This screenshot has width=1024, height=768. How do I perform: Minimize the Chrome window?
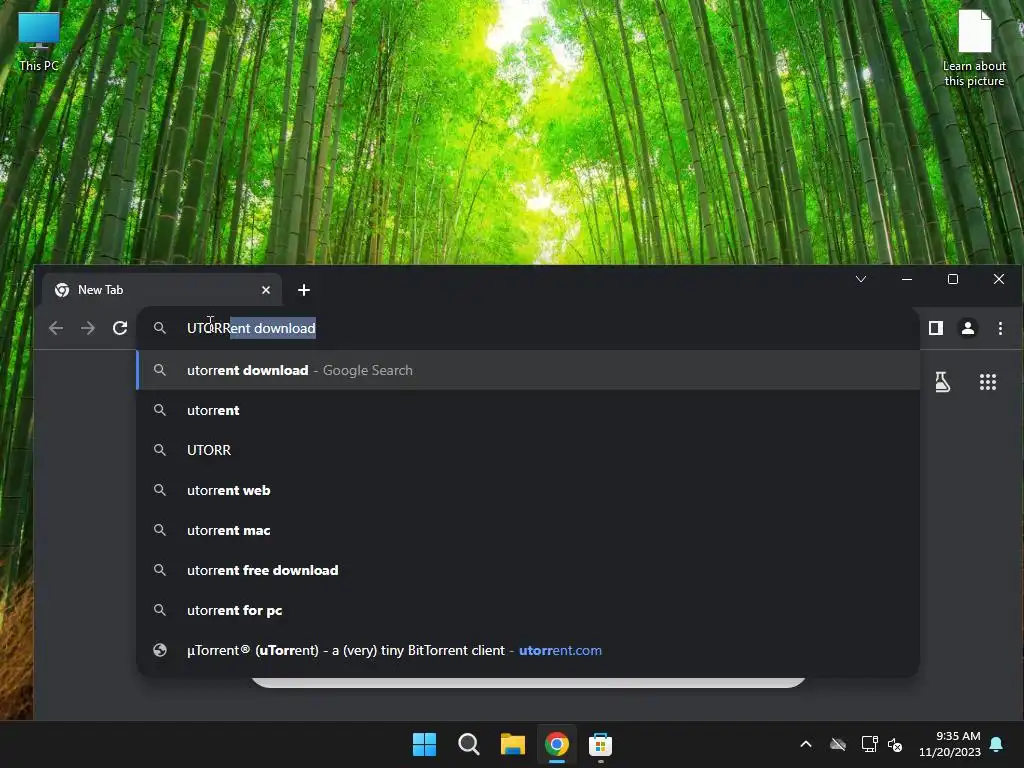coord(907,279)
